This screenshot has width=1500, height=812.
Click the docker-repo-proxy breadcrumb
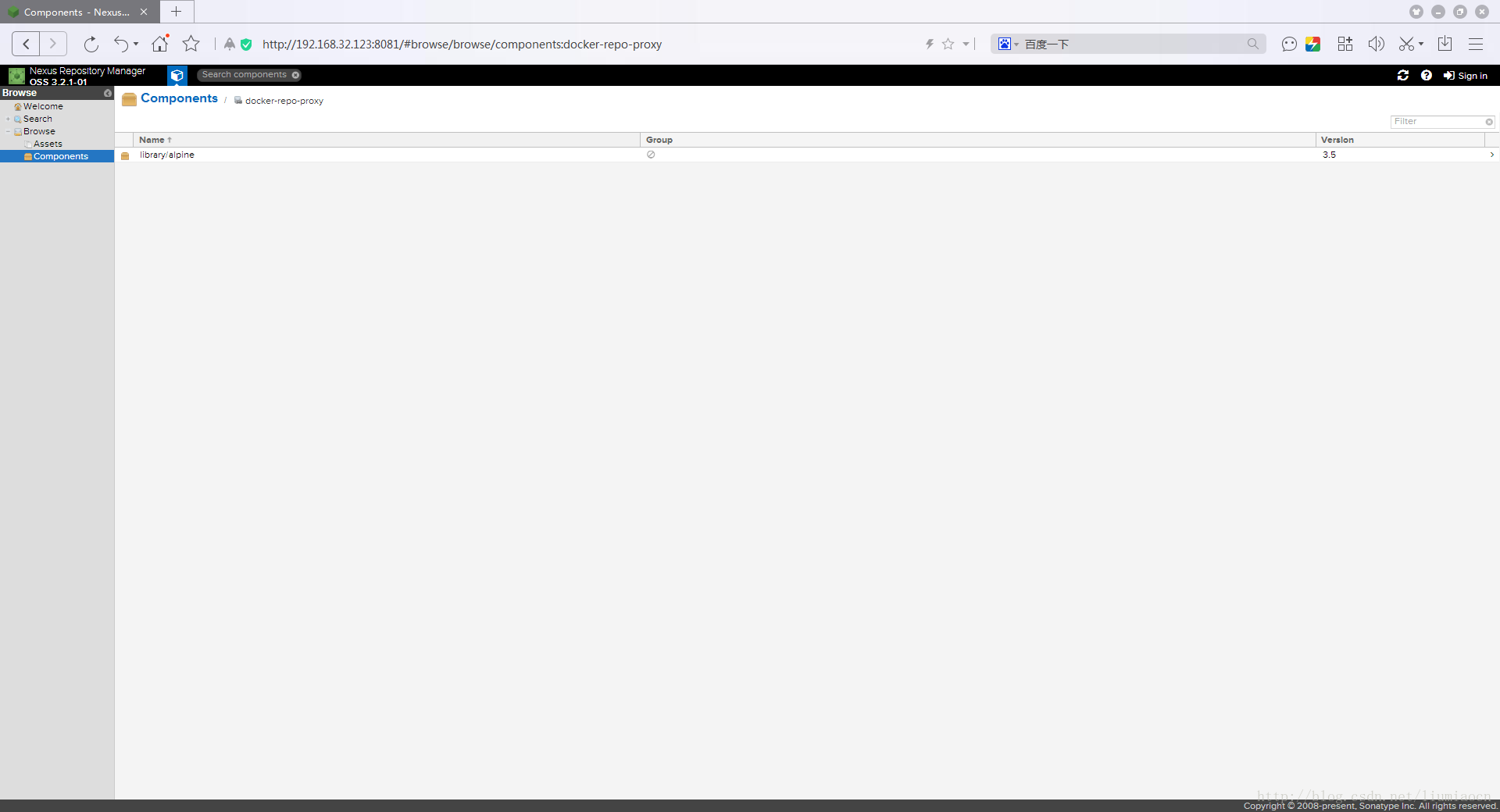[x=284, y=101]
